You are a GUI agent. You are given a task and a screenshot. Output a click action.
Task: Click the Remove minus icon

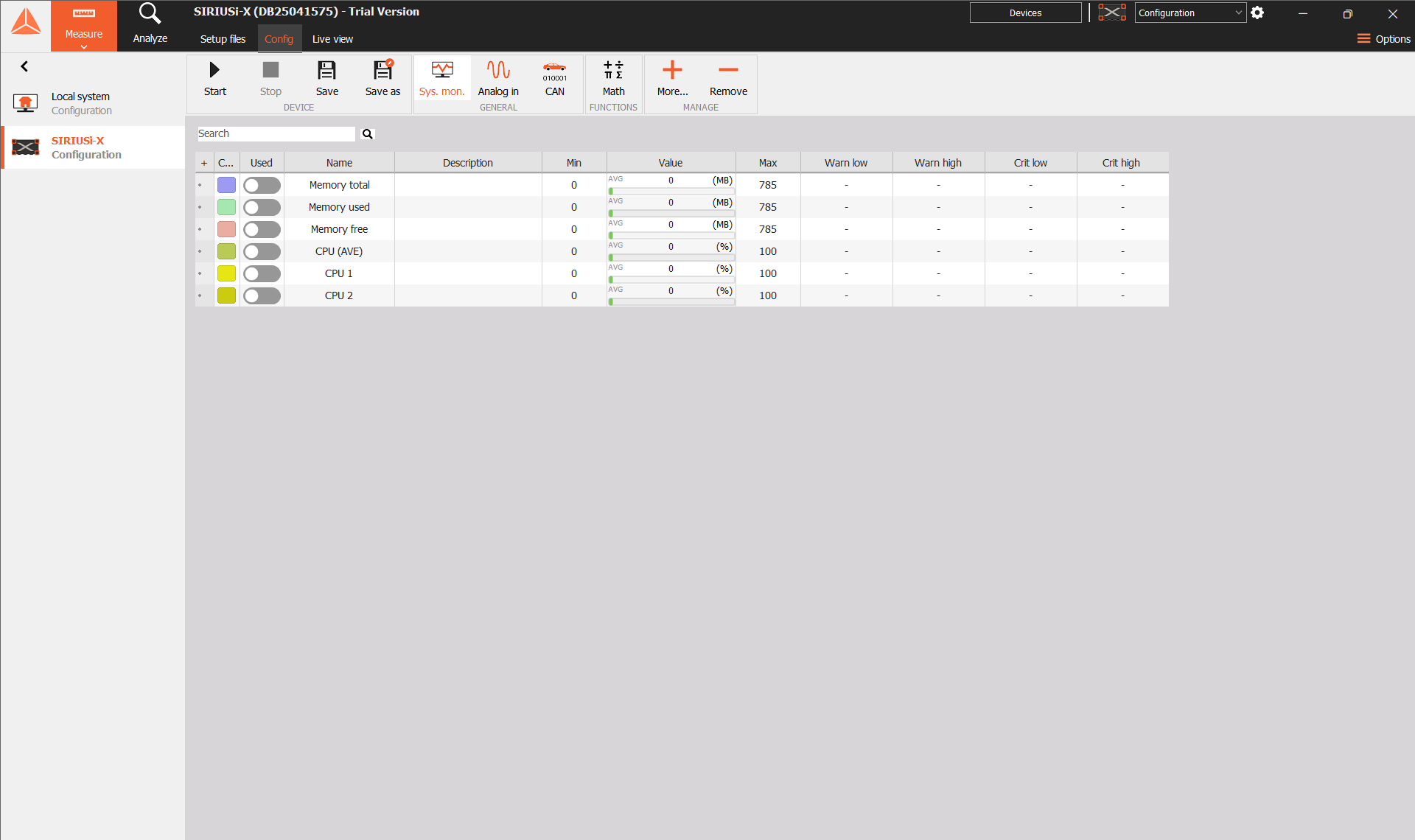728,71
